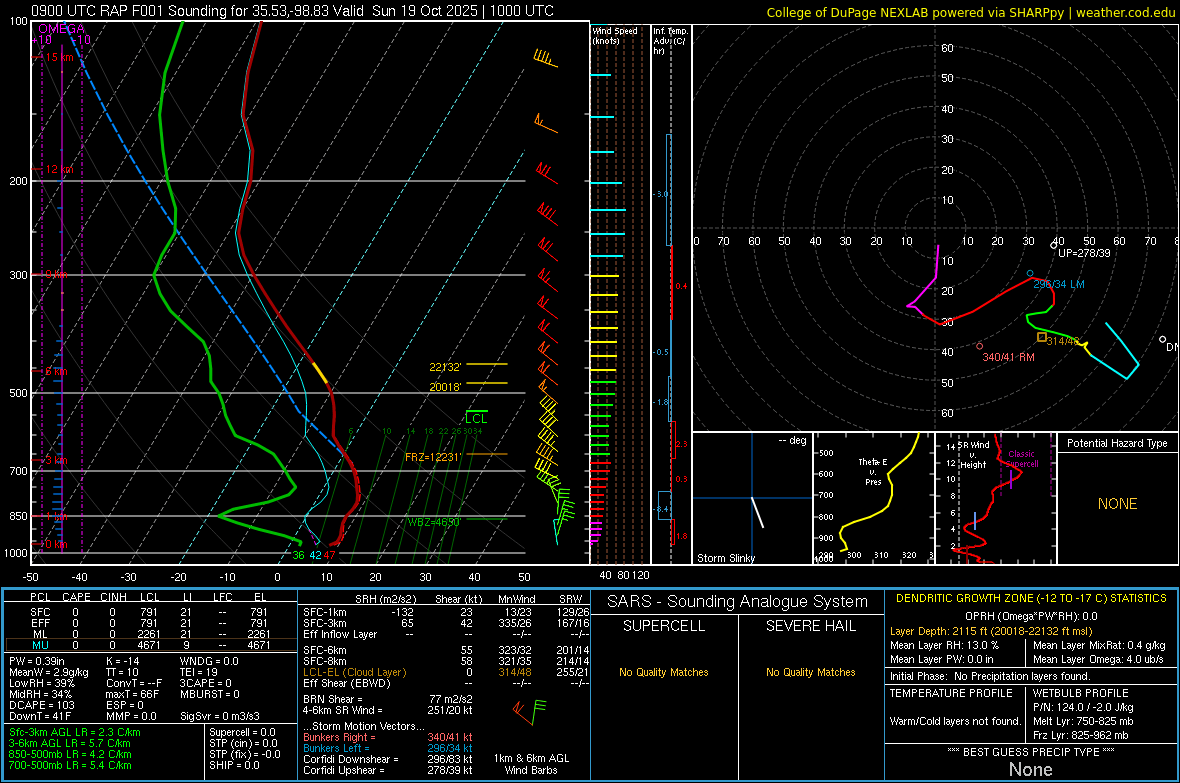Click the MidRH = 34% value

[41, 694]
